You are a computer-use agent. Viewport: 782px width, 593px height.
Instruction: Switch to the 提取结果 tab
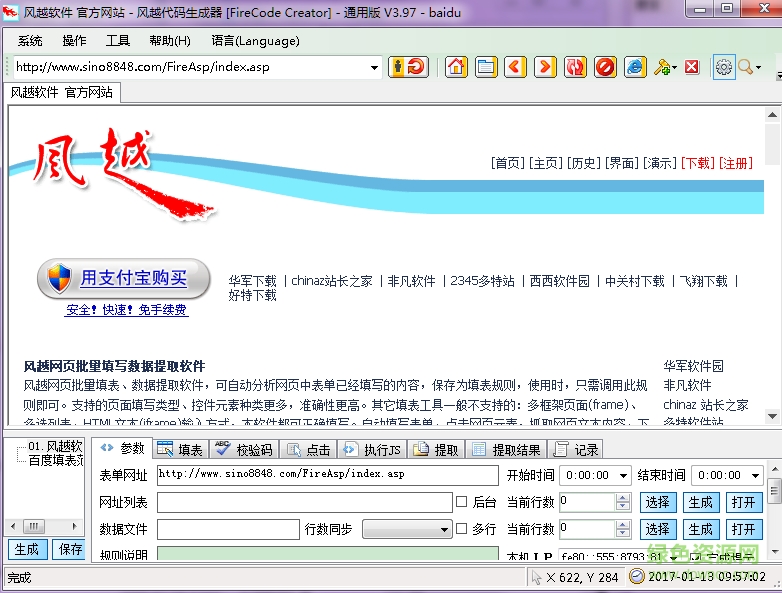pyautogui.click(x=506, y=450)
